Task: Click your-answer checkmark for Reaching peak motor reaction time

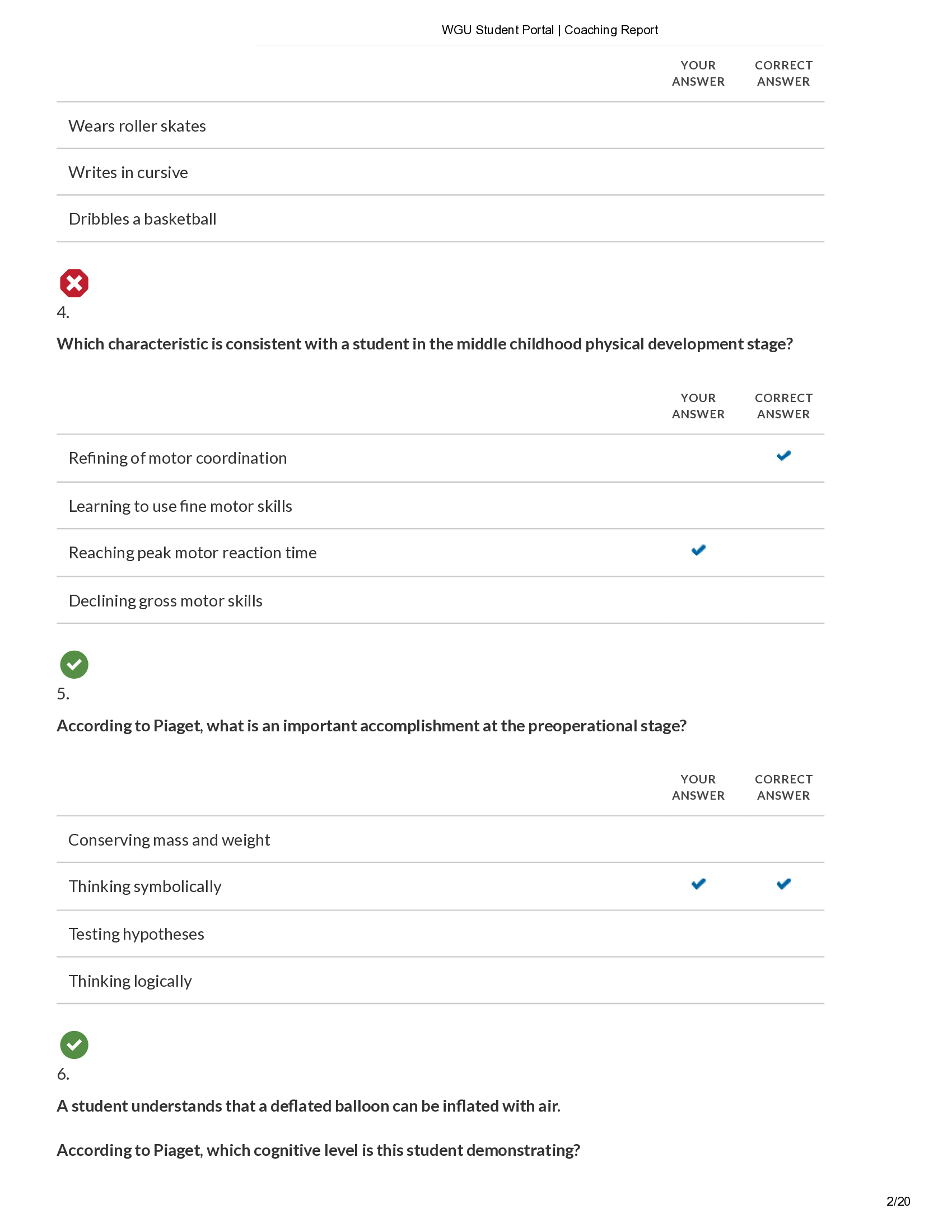Action: pyautogui.click(x=698, y=550)
